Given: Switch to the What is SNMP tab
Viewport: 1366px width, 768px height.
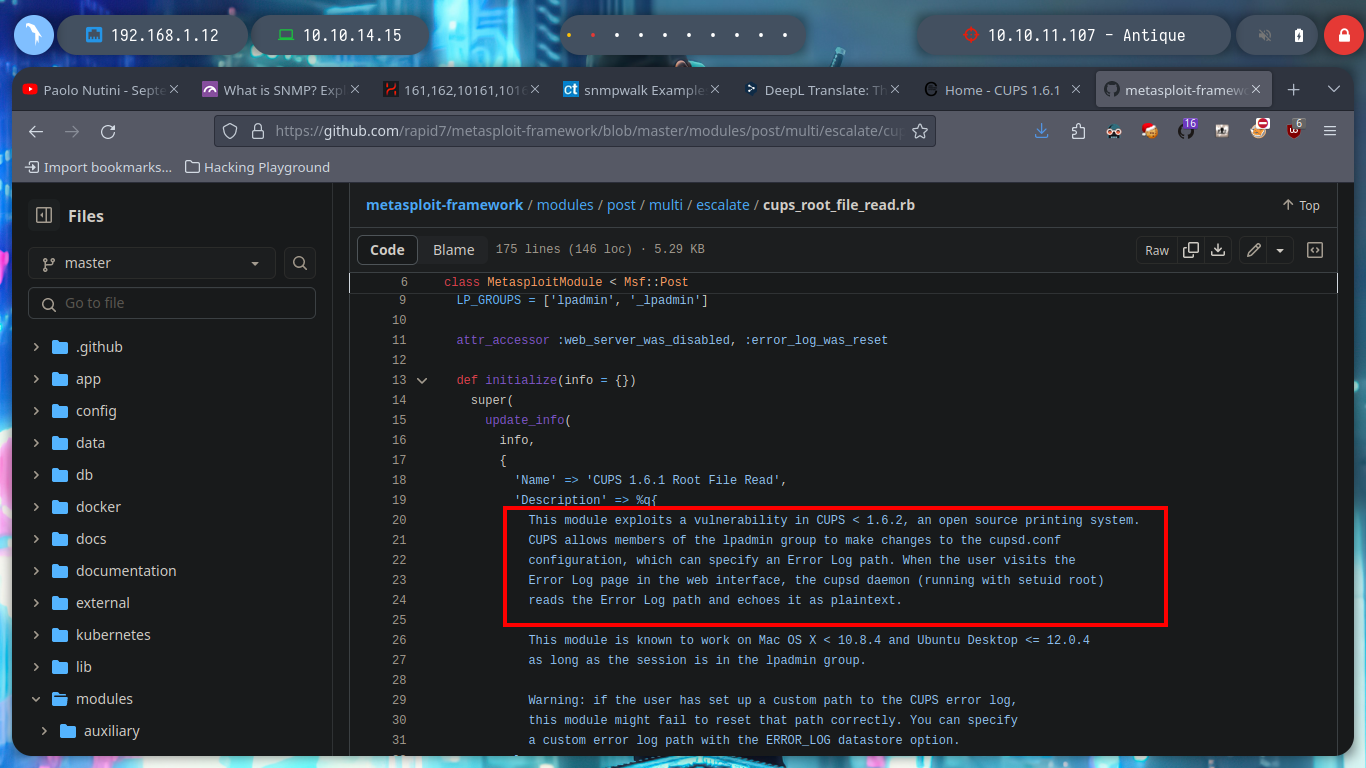Looking at the screenshot, I should pos(282,90).
